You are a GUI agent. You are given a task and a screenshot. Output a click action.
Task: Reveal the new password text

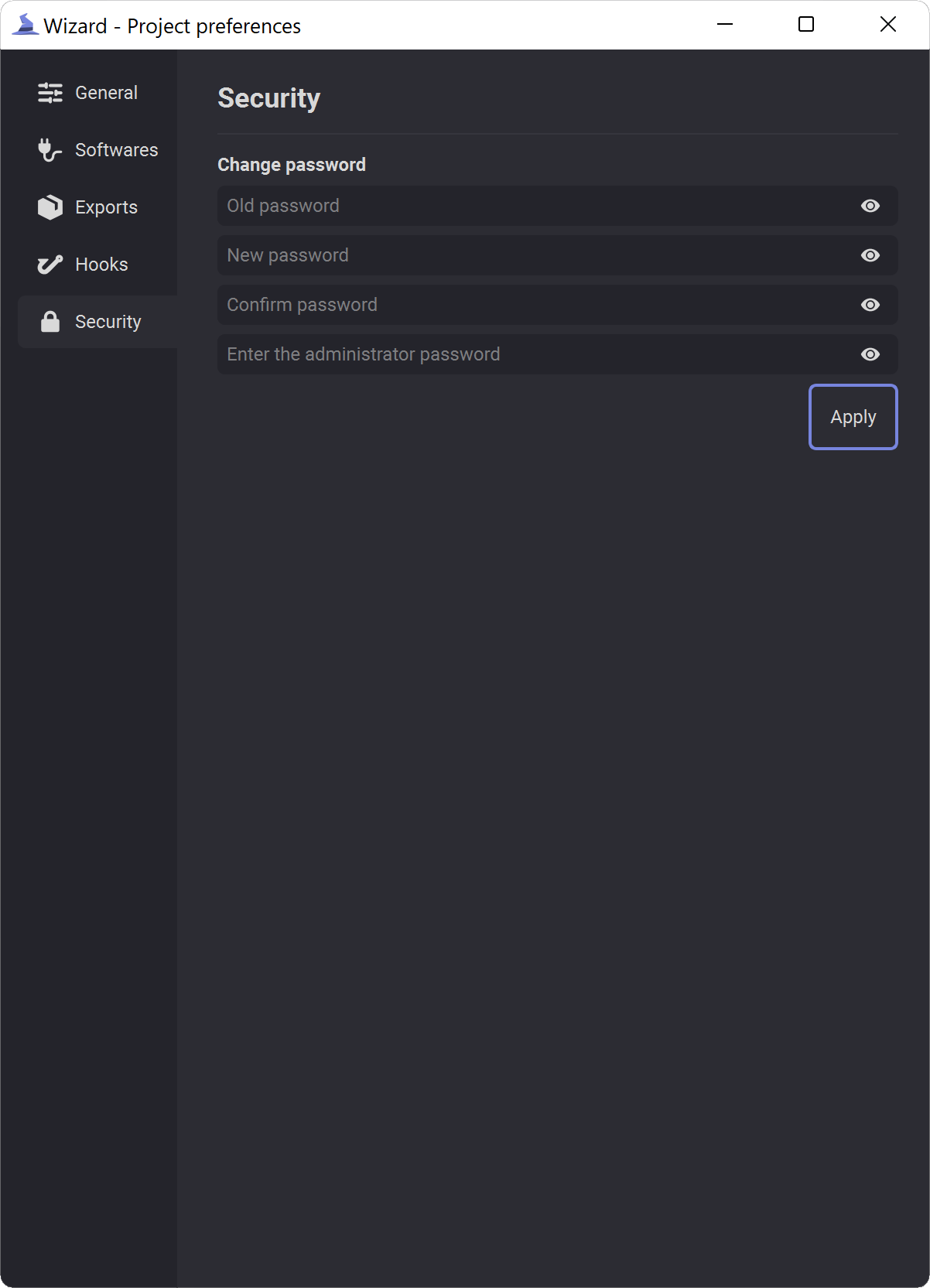pyautogui.click(x=870, y=255)
